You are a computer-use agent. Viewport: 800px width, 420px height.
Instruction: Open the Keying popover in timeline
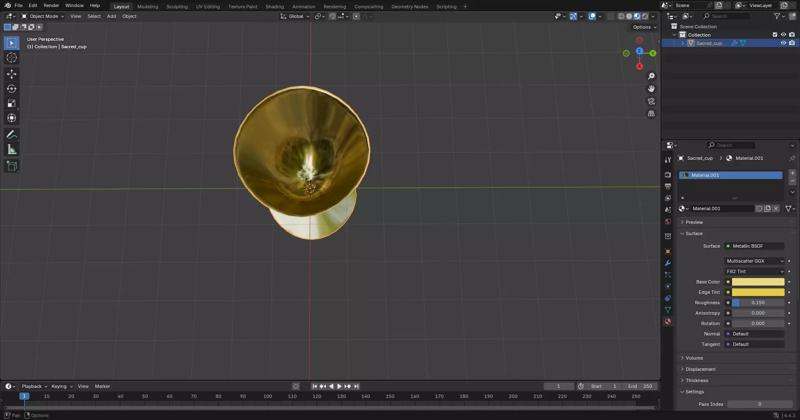[x=61, y=387]
